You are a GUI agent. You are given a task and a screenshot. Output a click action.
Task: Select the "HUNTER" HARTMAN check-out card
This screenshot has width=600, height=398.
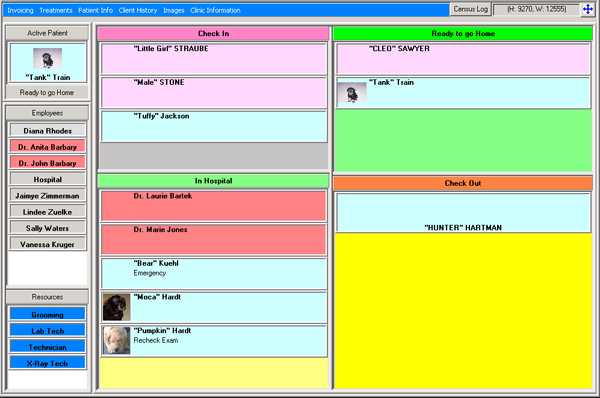click(x=463, y=213)
